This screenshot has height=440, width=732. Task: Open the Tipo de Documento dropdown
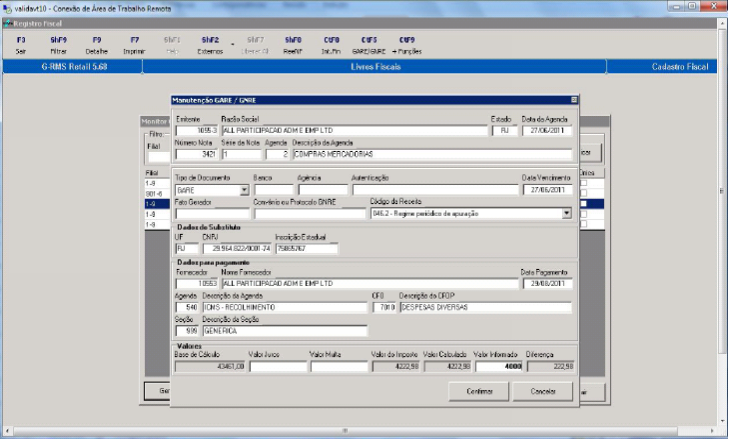(244, 189)
